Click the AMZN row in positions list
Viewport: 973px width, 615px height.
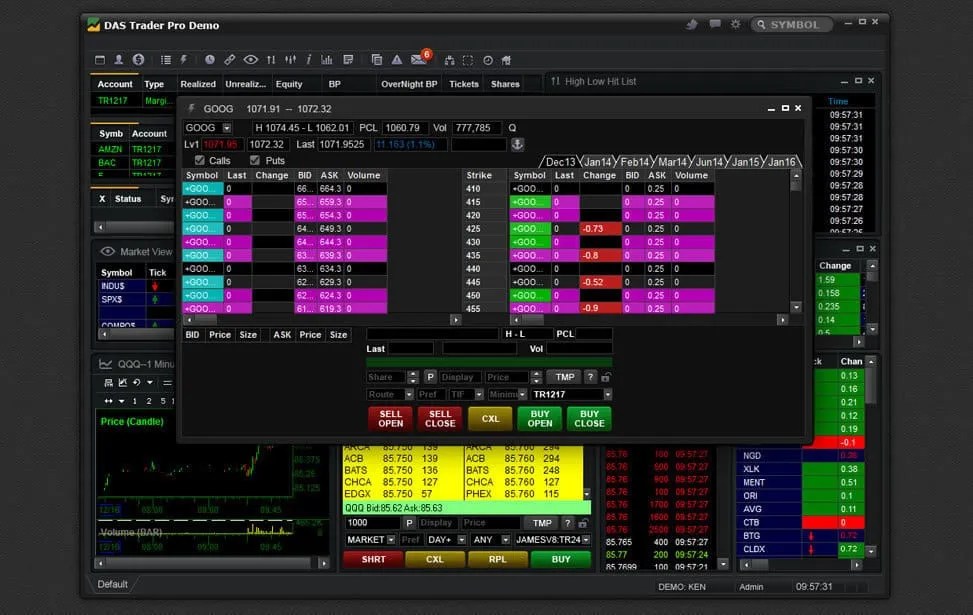(x=132, y=149)
